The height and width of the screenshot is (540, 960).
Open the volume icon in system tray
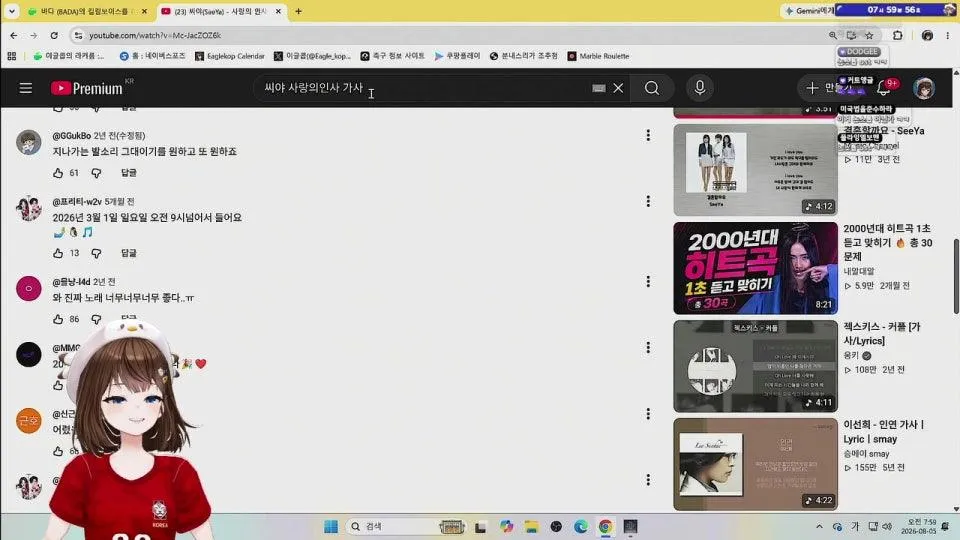887,527
